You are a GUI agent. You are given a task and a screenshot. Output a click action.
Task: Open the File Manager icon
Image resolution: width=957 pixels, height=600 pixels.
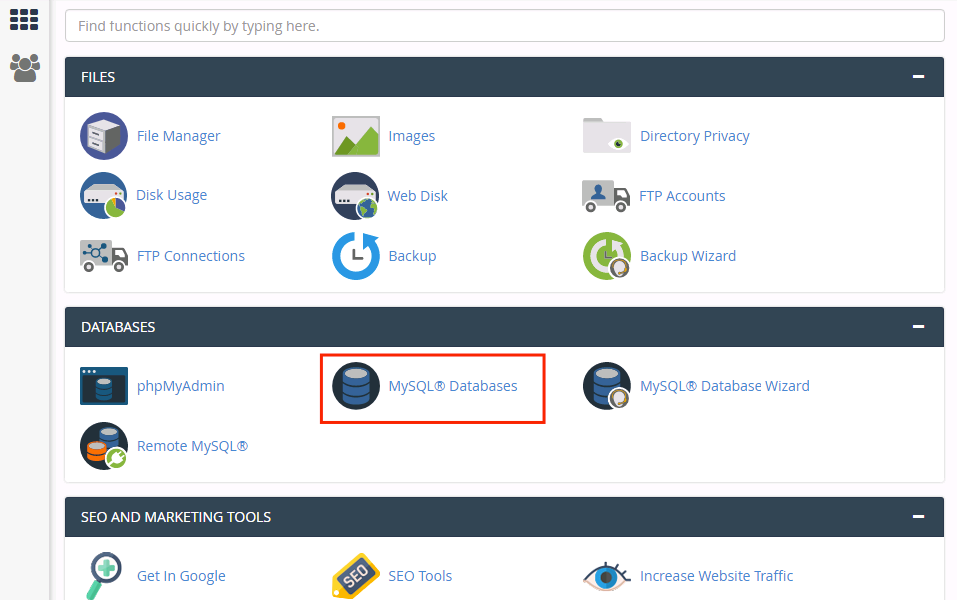(x=104, y=136)
